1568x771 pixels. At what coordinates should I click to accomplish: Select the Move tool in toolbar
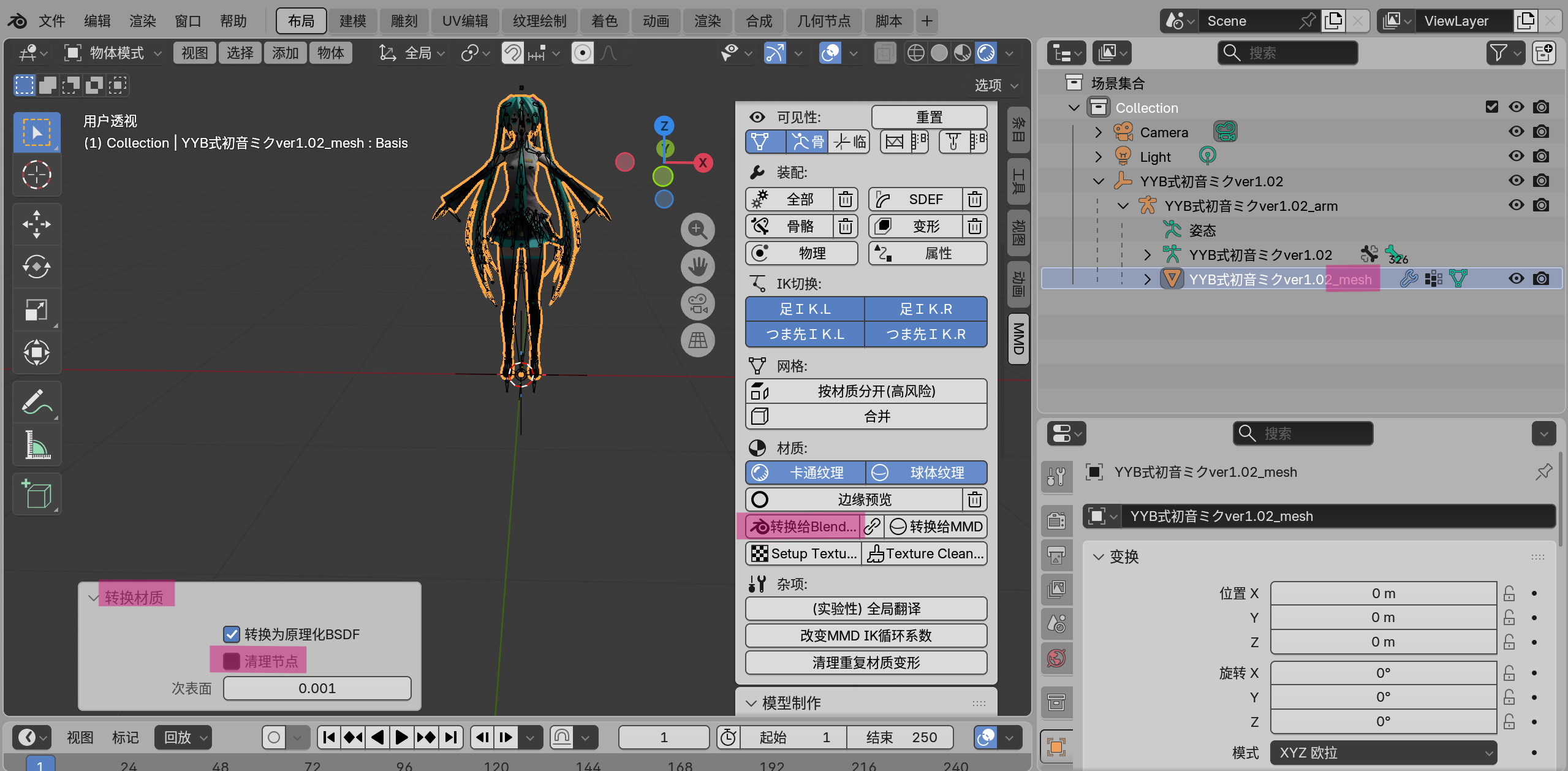coord(36,224)
